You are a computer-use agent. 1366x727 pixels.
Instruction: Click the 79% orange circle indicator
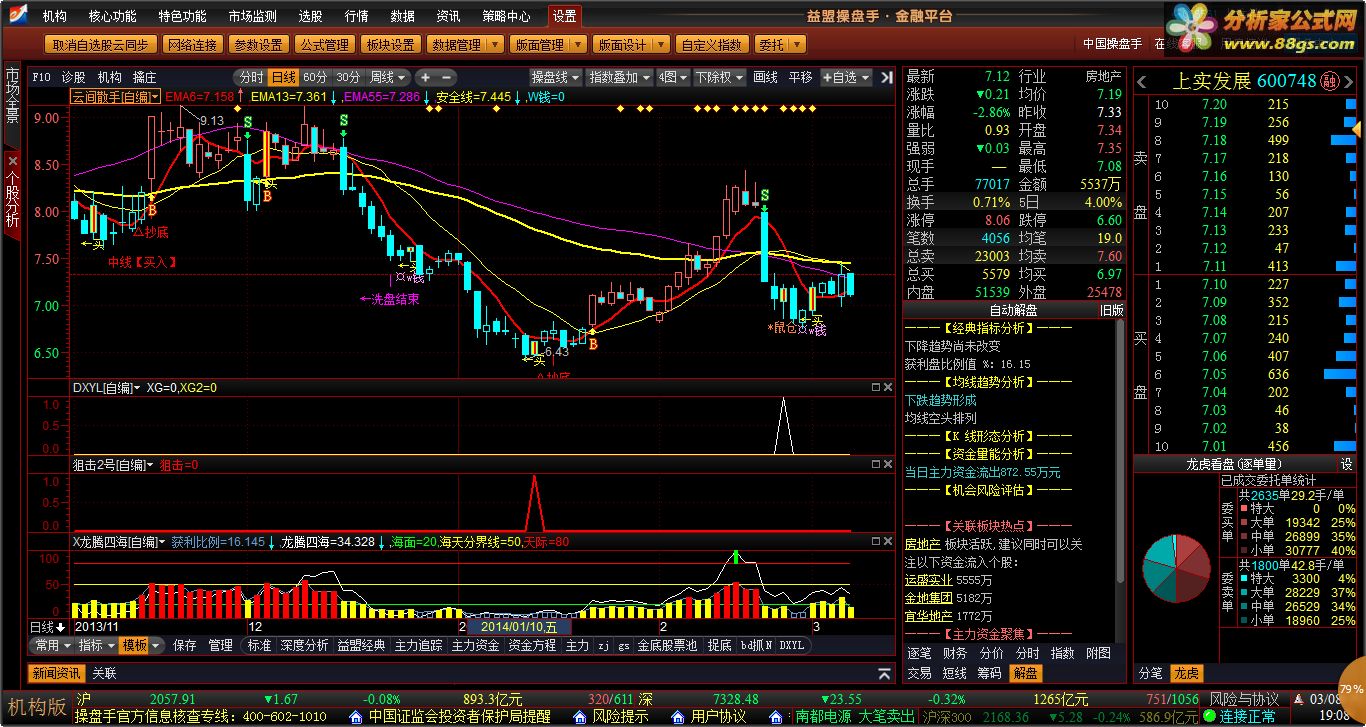click(x=1352, y=689)
